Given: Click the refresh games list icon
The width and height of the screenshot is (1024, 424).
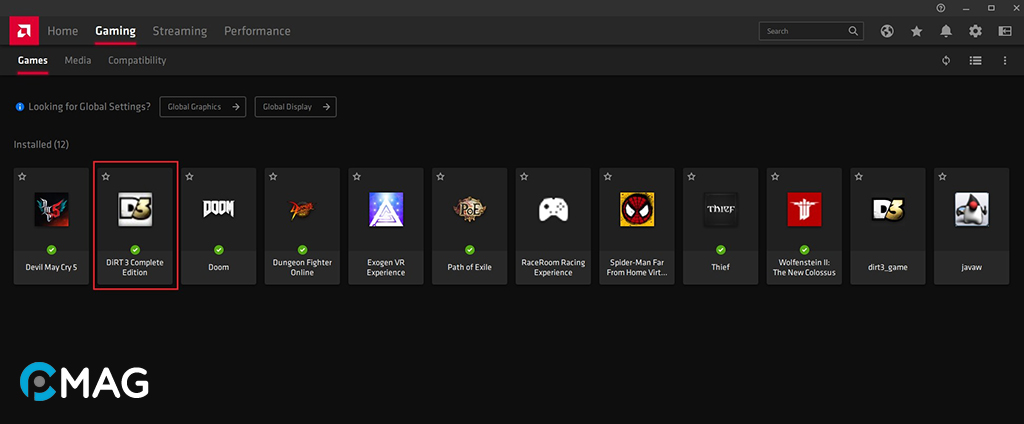Looking at the screenshot, I should [x=946, y=61].
